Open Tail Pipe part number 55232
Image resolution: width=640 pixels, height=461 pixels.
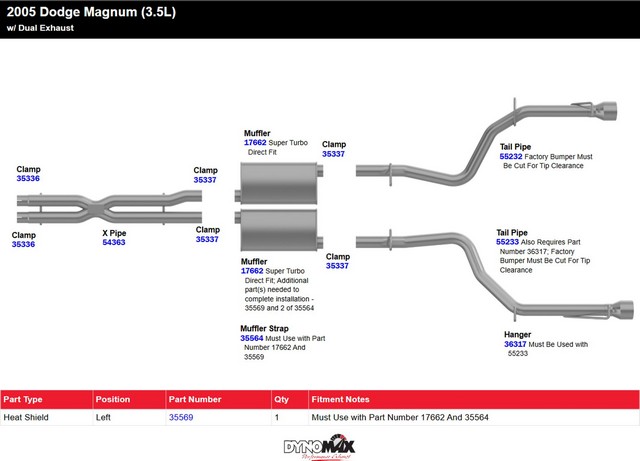click(x=509, y=157)
